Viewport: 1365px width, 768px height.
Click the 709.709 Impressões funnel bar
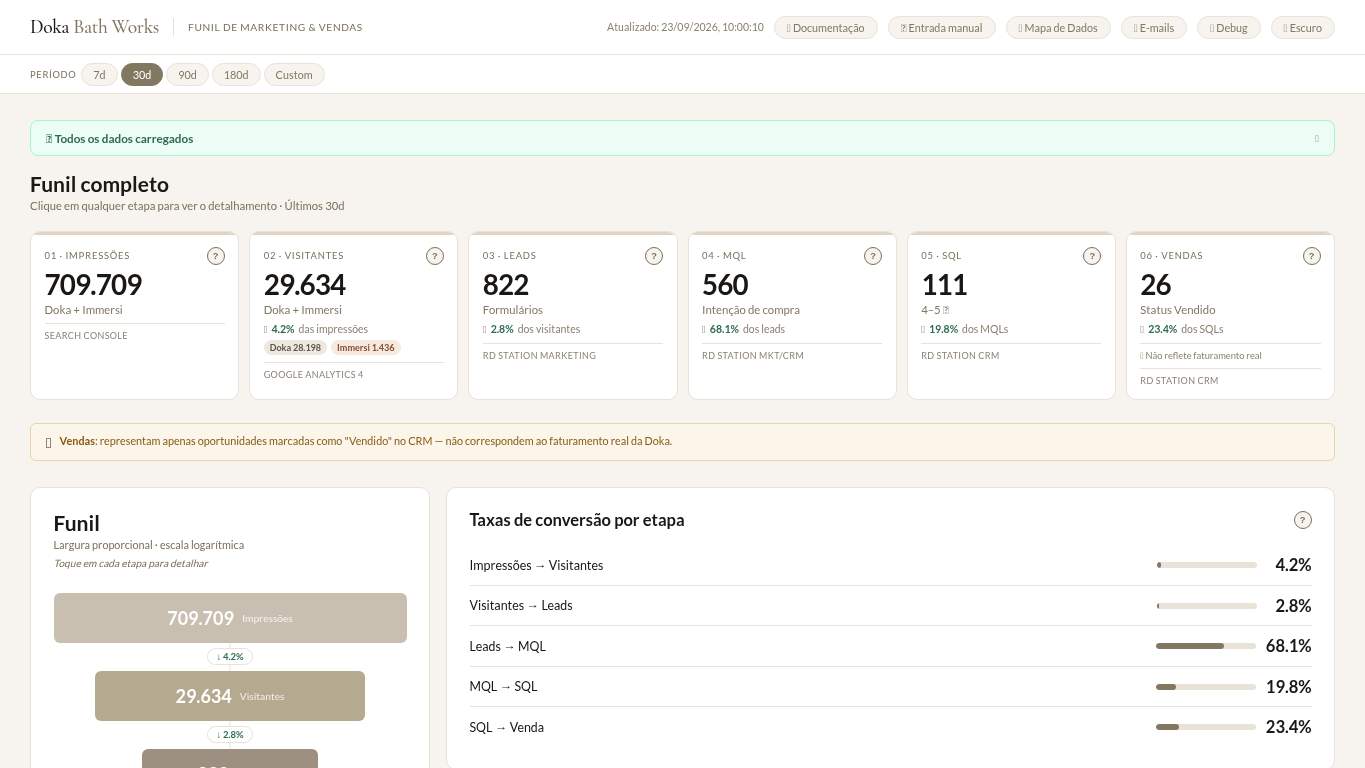point(230,618)
